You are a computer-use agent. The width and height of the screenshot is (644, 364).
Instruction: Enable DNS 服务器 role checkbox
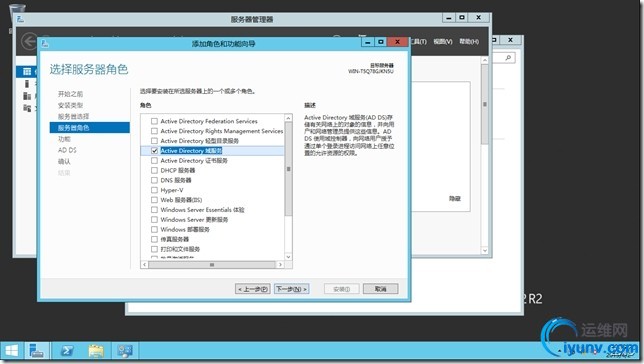pos(154,180)
